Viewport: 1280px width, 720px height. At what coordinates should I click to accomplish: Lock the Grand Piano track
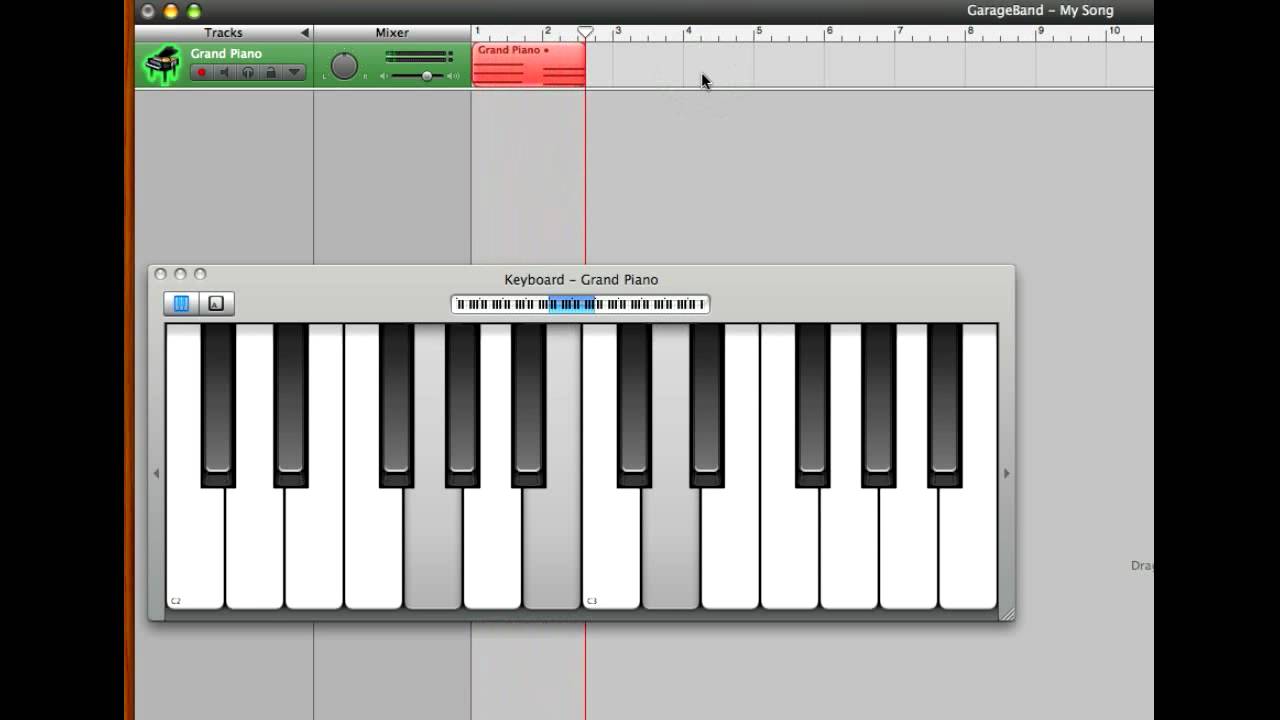pos(270,72)
